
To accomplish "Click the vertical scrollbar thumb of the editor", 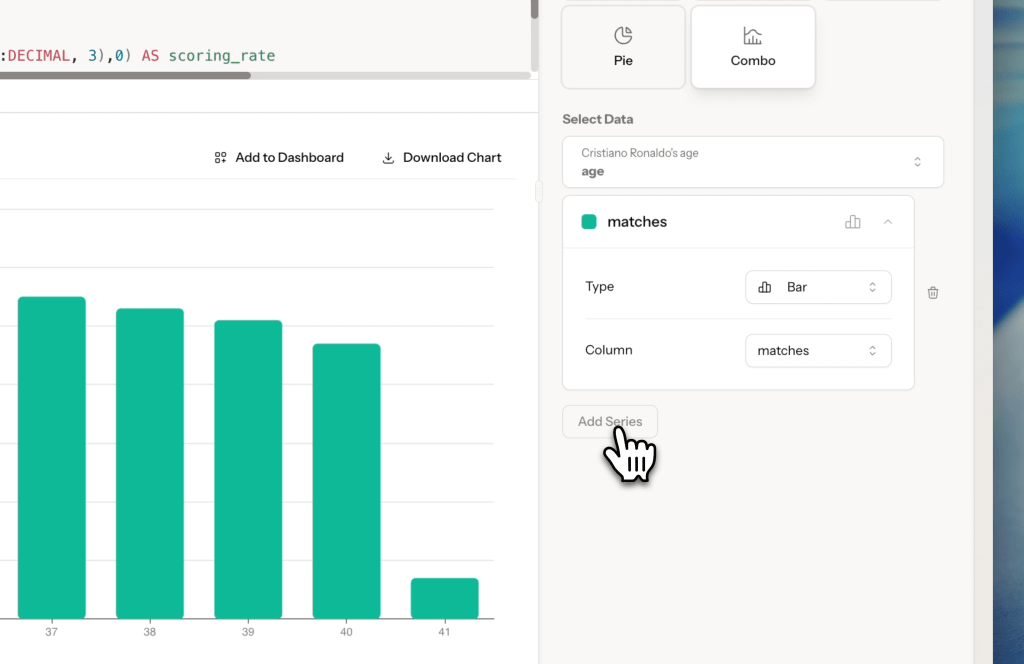I will (534, 9).
